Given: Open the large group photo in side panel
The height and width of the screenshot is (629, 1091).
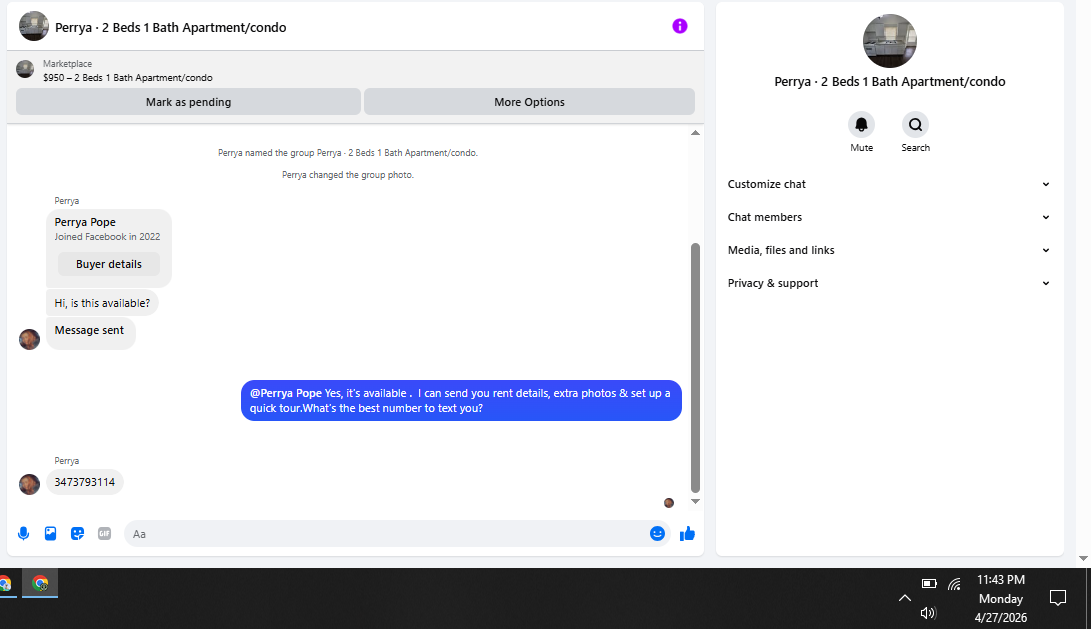Looking at the screenshot, I should 889,41.
